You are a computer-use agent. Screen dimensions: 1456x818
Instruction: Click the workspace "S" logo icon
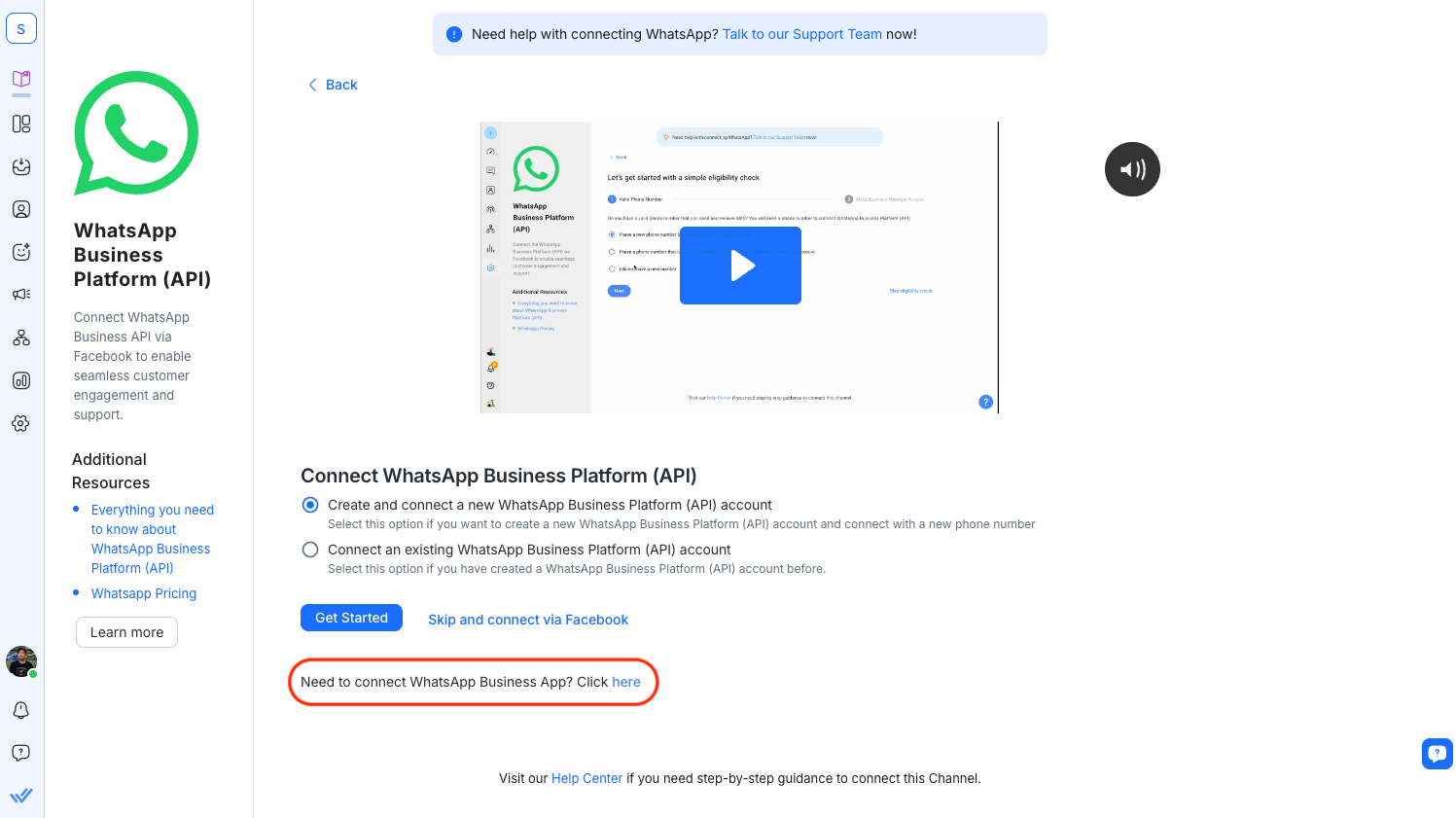[x=21, y=29]
